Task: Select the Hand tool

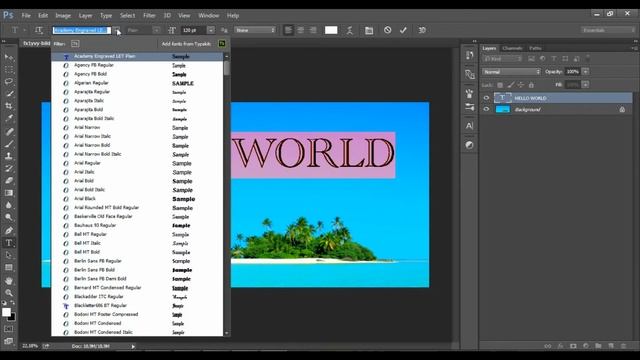Action: click(x=9, y=281)
